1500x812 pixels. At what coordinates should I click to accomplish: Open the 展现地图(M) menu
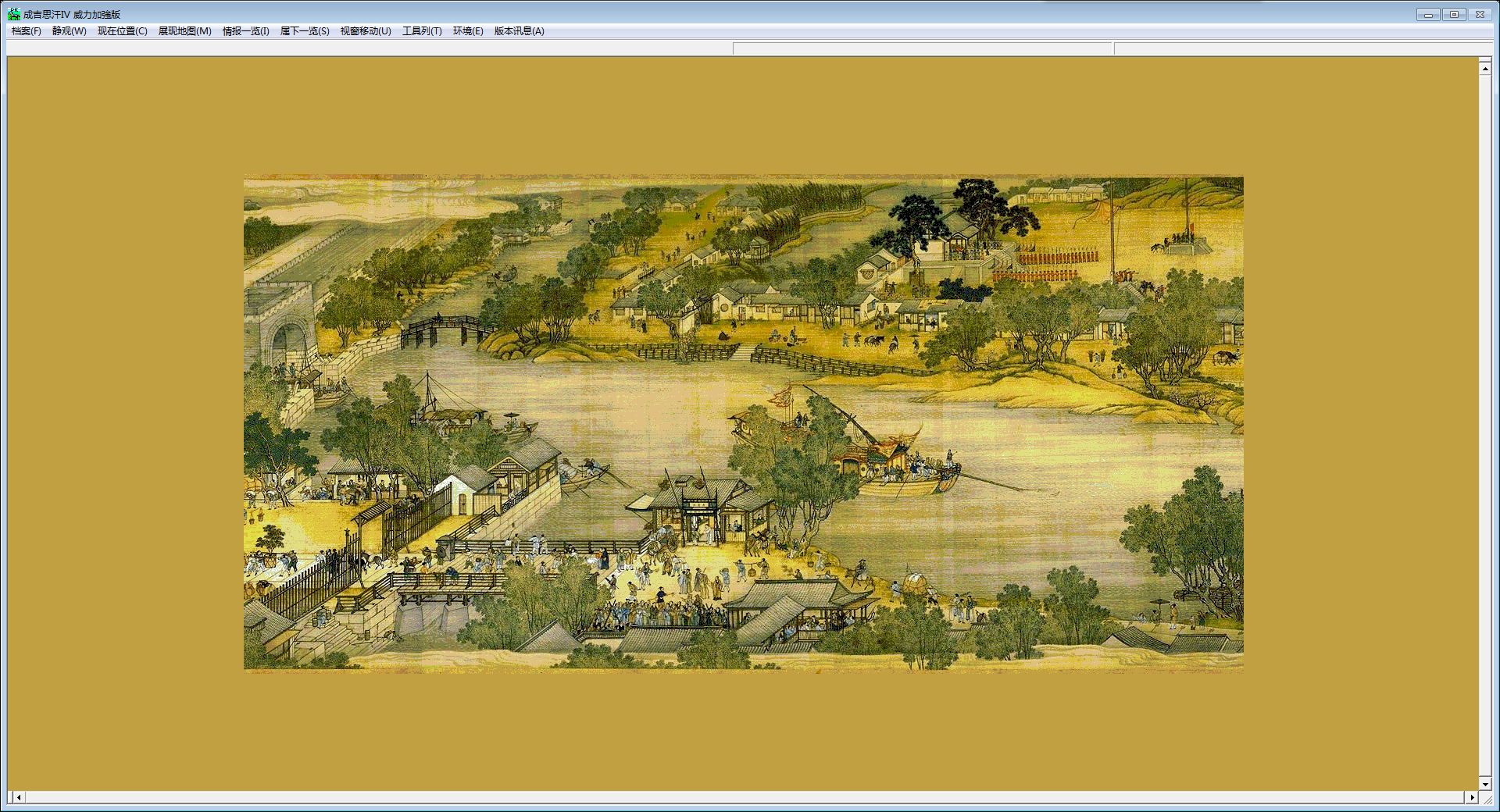184,31
